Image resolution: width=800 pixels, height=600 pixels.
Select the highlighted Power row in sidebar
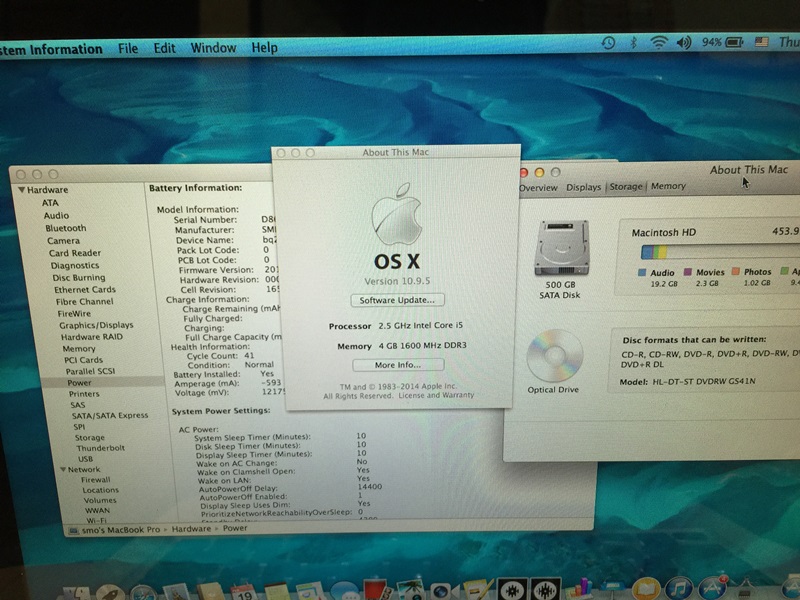[x=103, y=383]
